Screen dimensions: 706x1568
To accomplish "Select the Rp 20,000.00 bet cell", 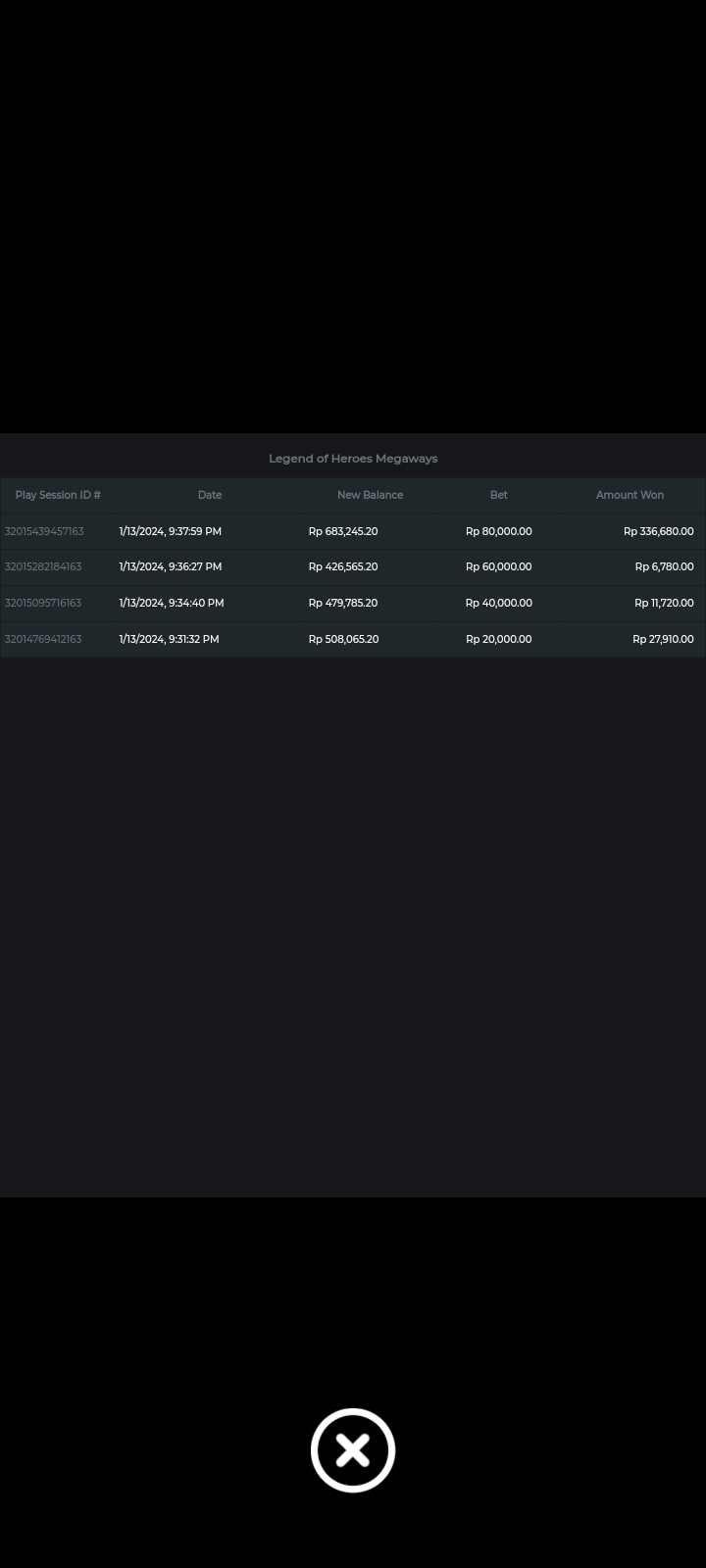I will point(498,639).
